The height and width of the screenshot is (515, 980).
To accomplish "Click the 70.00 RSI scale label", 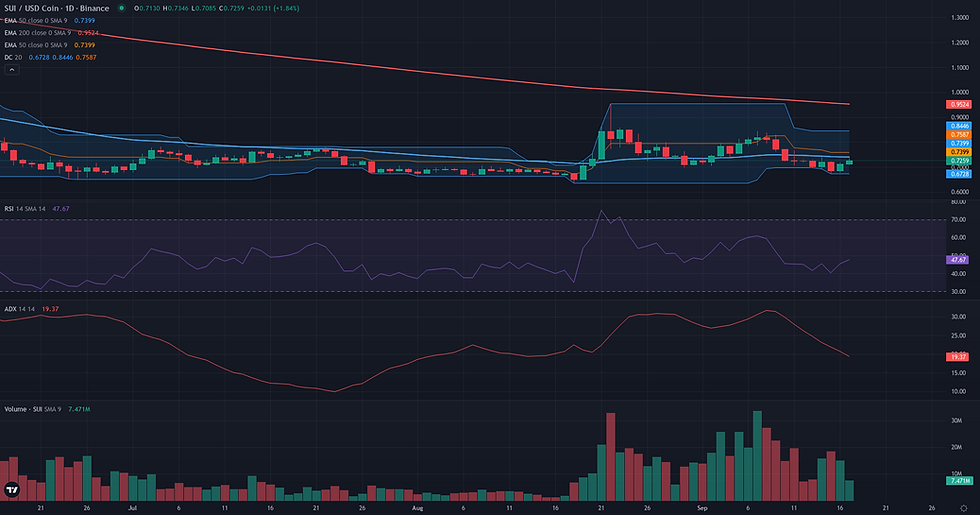I will click(958, 219).
